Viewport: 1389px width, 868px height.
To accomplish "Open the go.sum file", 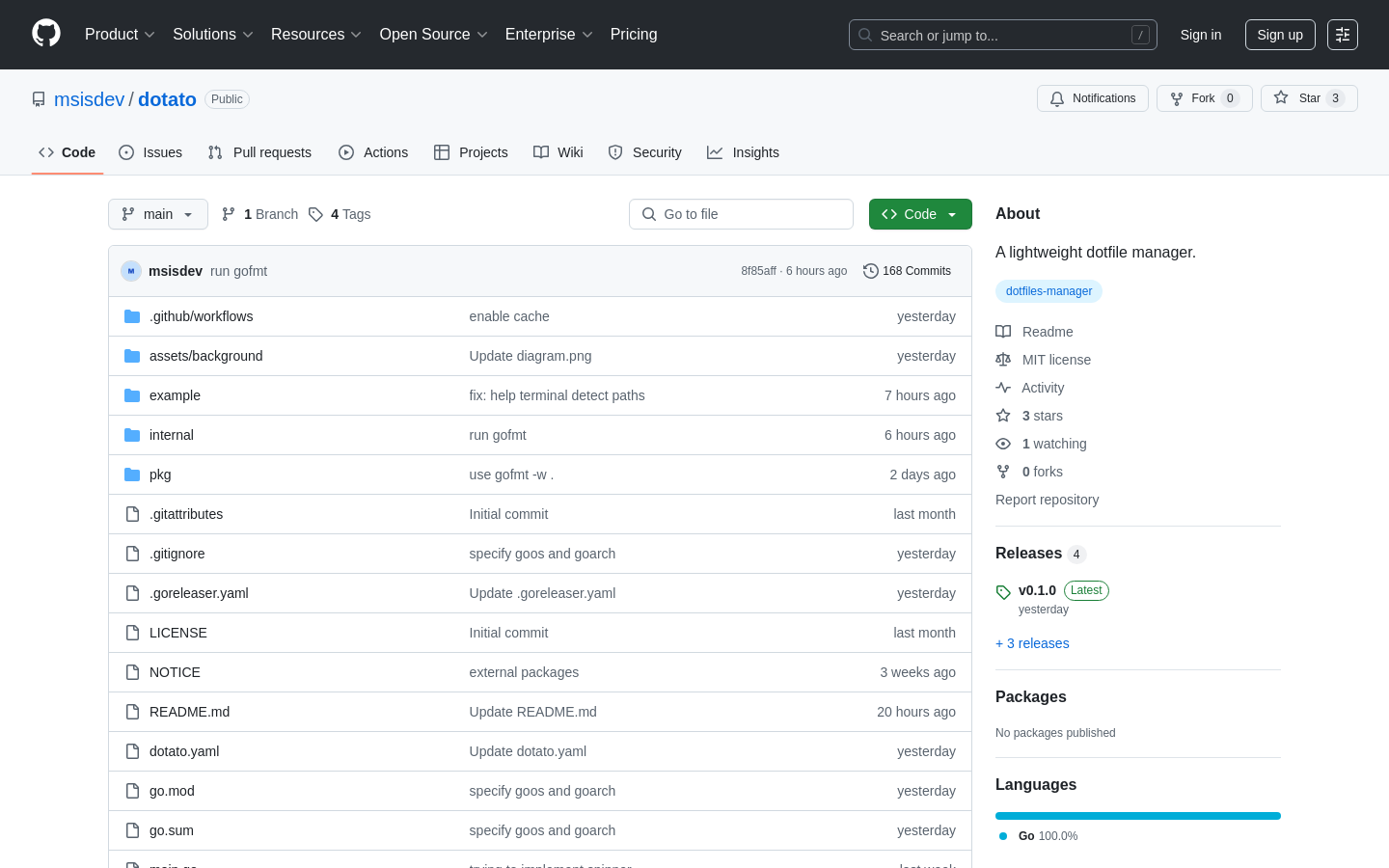I will point(172,830).
